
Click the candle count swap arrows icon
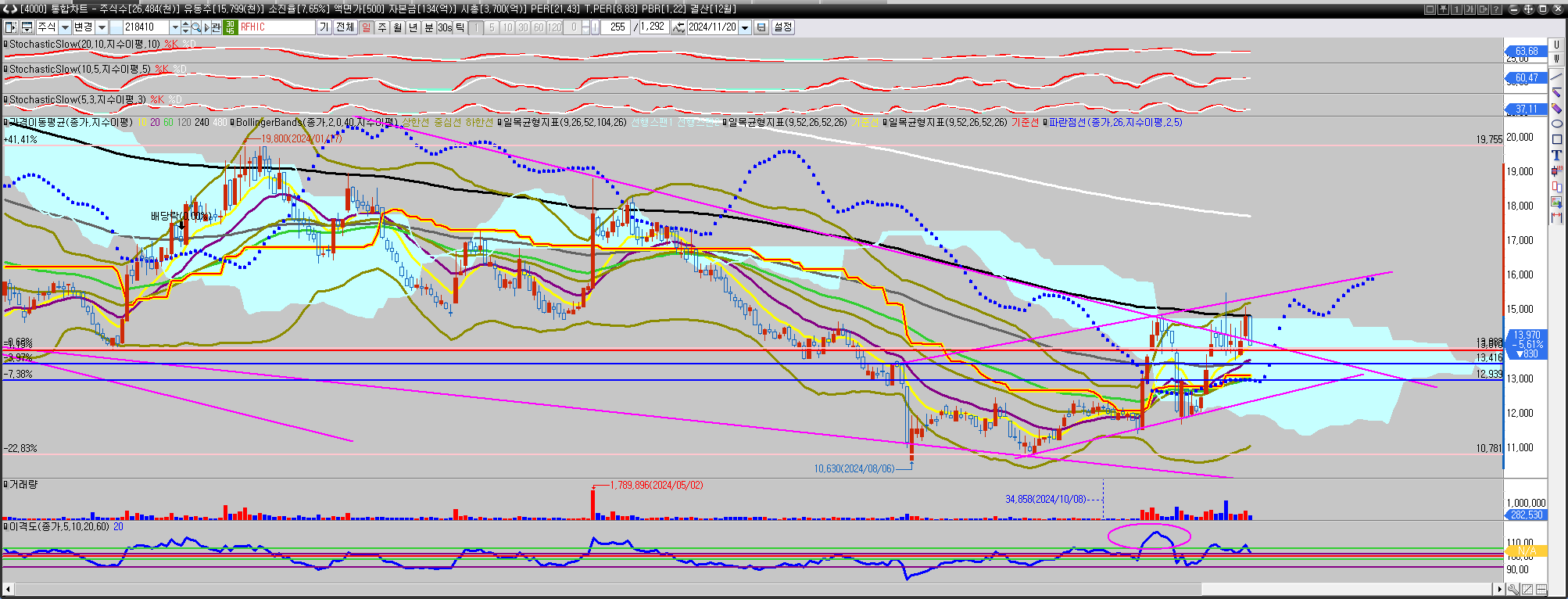tap(678, 27)
